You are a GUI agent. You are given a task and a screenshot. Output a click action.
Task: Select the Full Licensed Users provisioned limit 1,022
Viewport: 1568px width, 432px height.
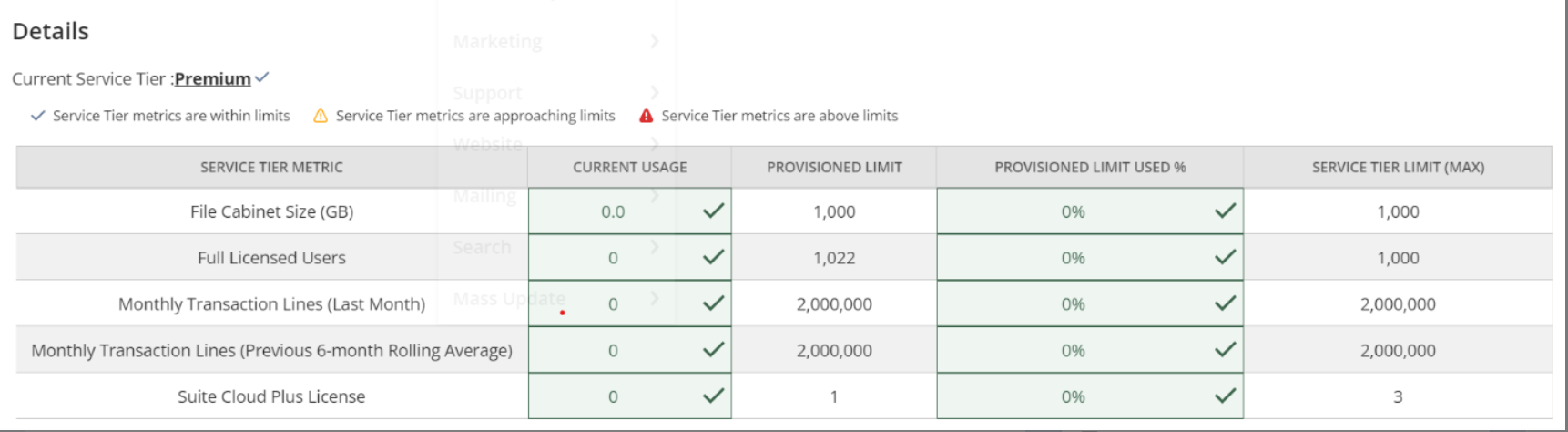[833, 258]
